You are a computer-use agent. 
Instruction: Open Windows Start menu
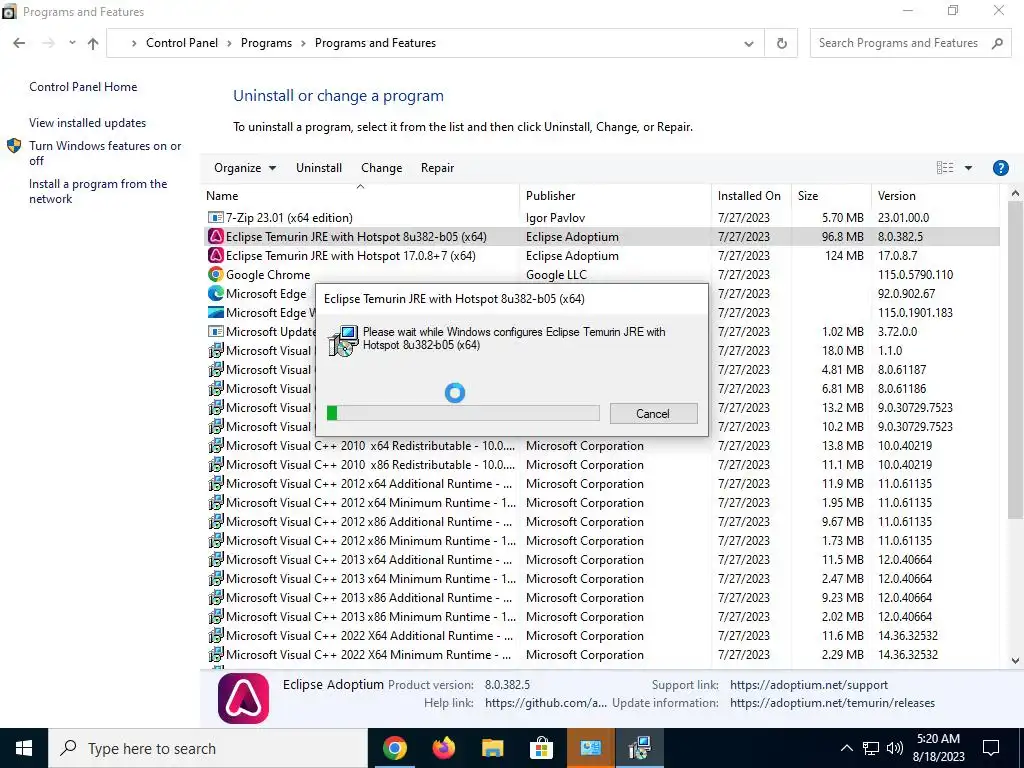(24, 748)
